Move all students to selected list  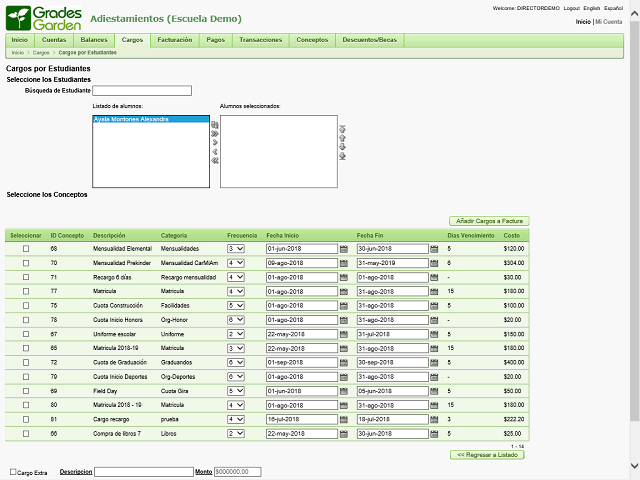click(x=215, y=134)
